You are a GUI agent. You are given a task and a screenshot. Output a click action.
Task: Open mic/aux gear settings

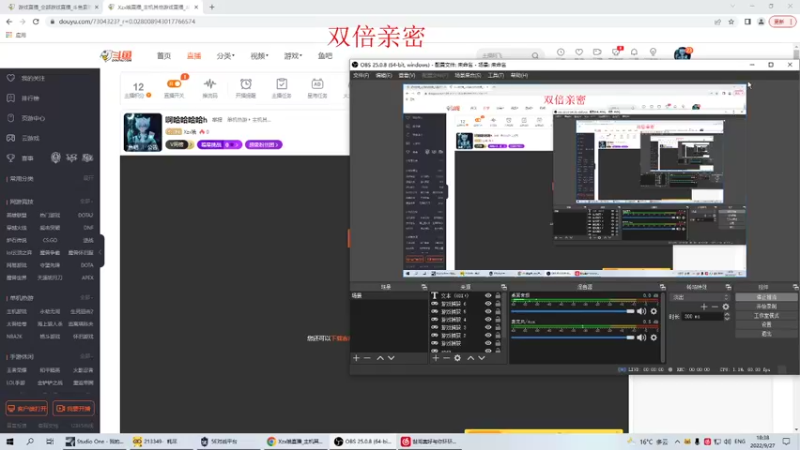[654, 338]
